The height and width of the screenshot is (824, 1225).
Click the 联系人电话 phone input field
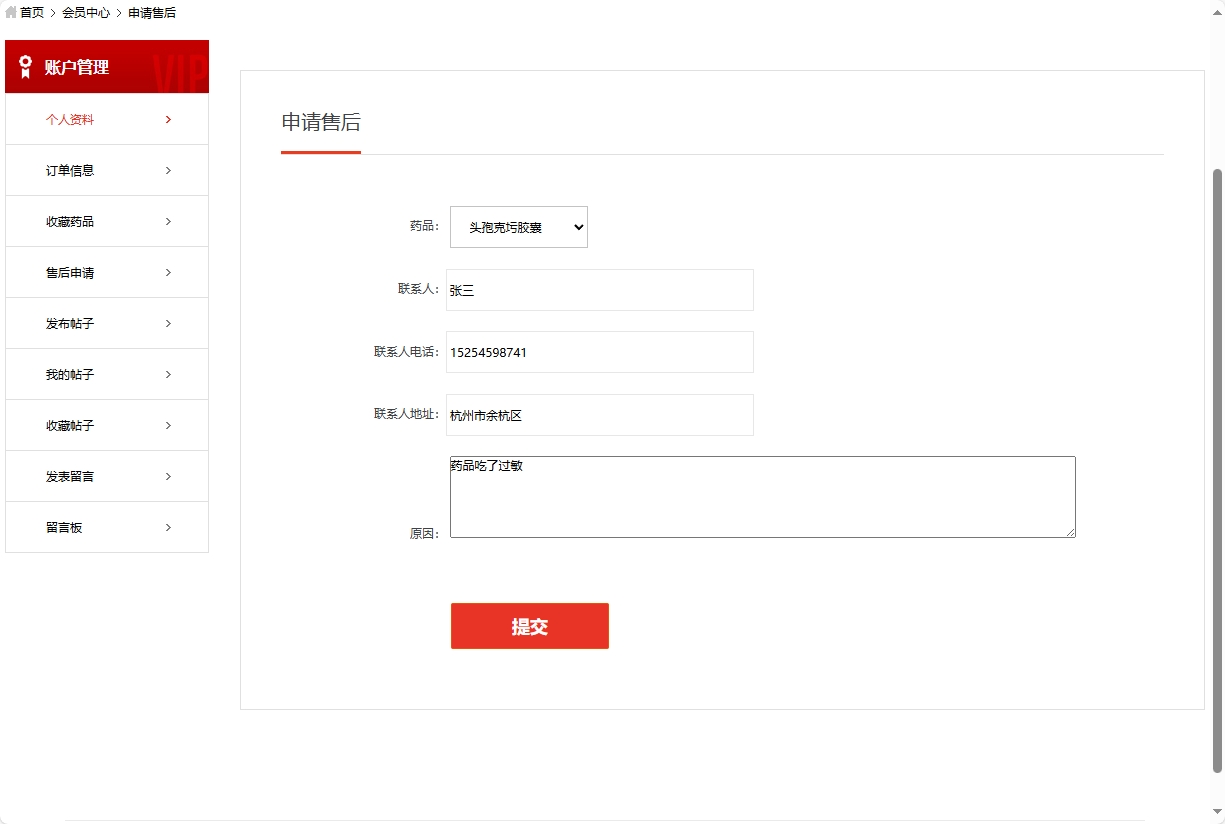pos(599,352)
